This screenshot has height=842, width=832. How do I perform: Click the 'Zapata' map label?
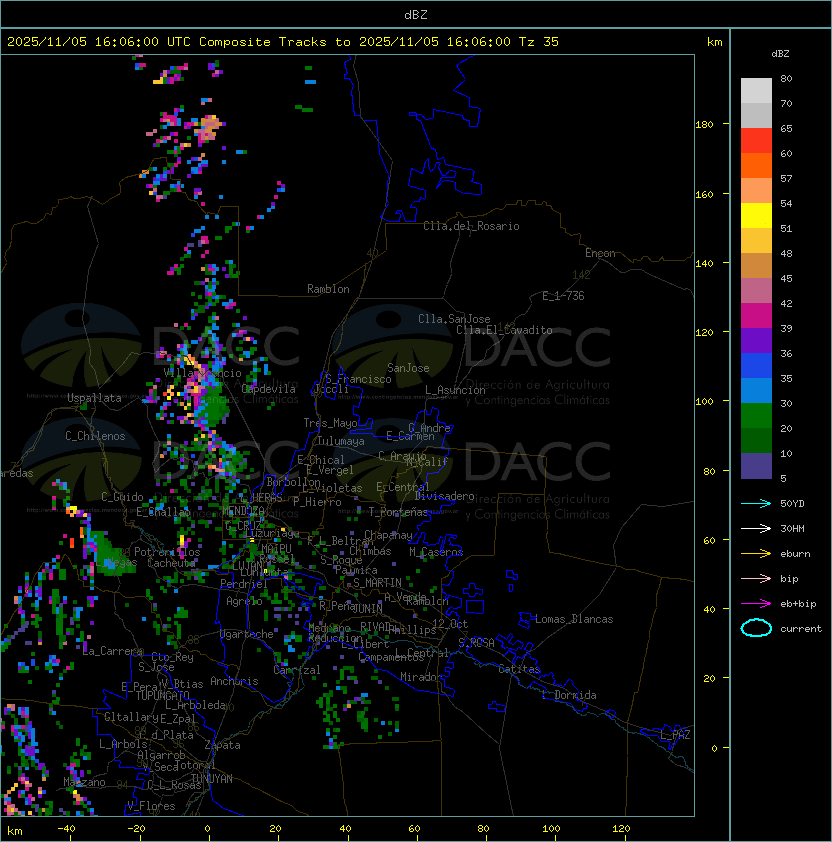coord(222,745)
